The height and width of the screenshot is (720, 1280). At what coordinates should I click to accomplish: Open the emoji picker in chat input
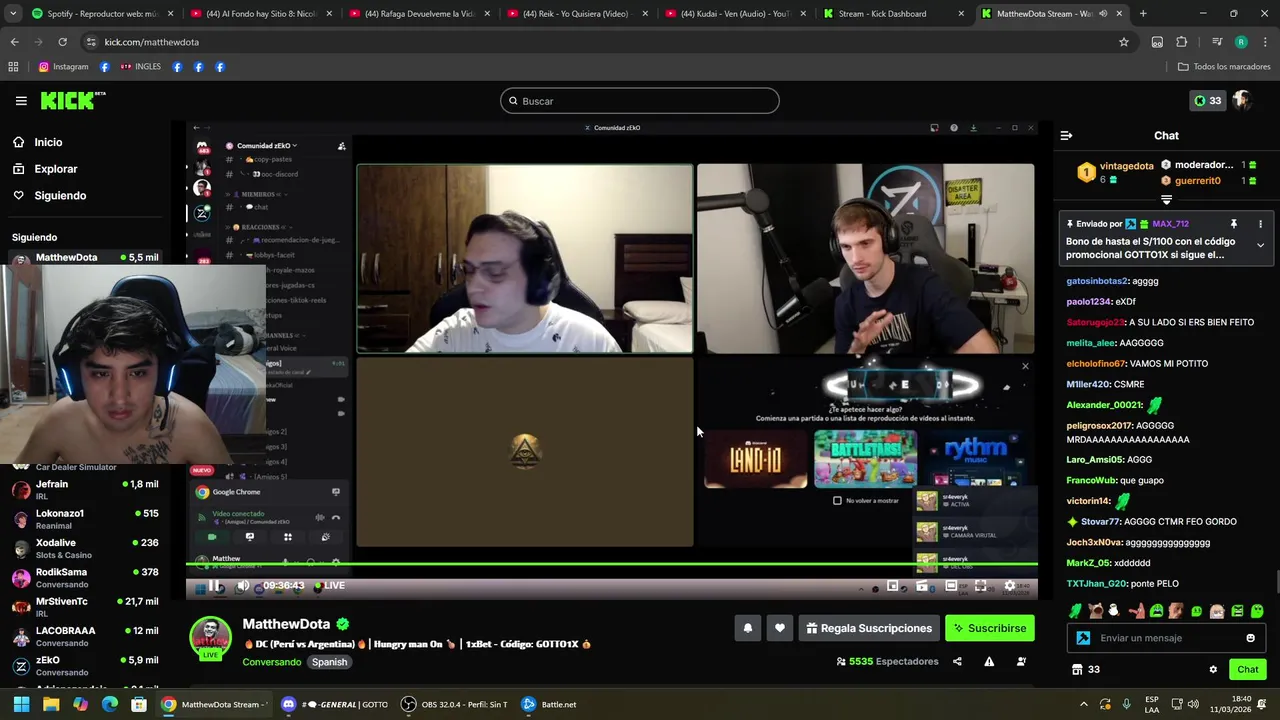1250,638
